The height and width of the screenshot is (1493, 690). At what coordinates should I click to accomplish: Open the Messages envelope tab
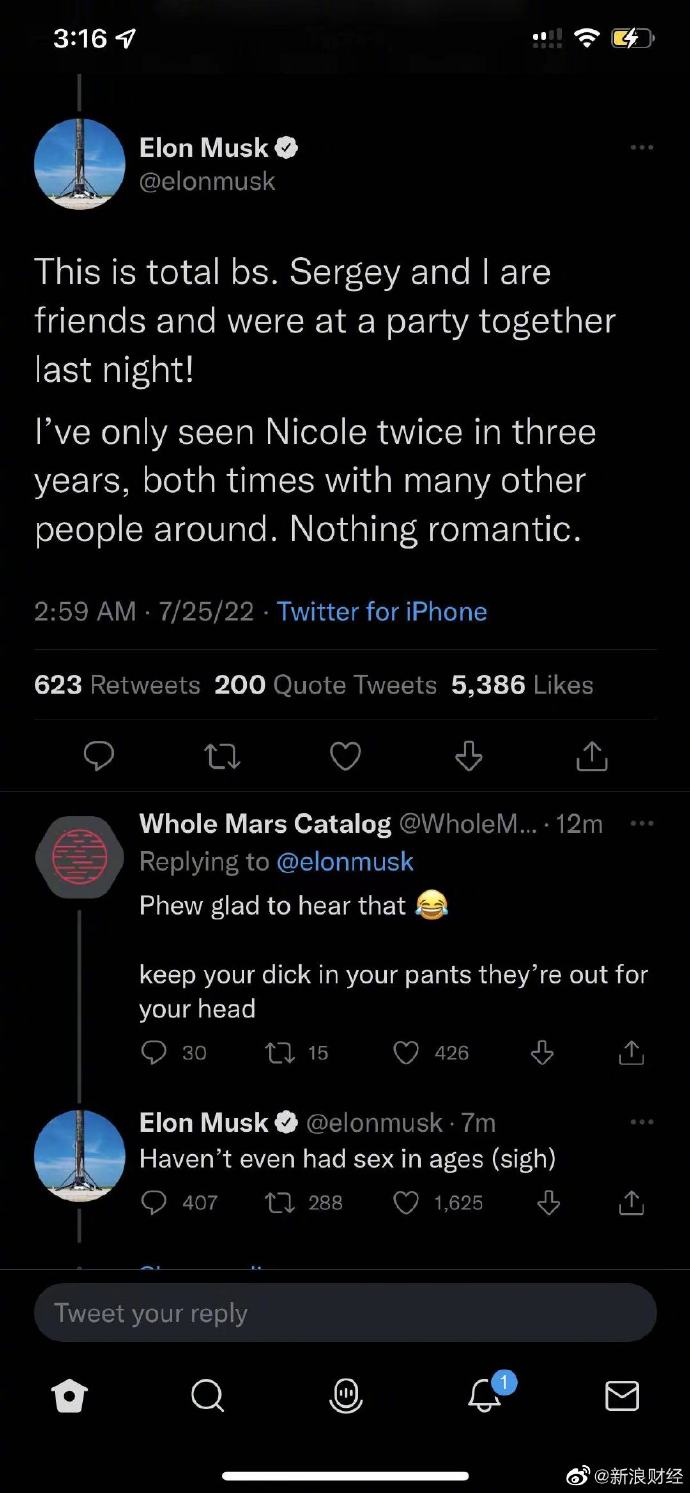(622, 1396)
